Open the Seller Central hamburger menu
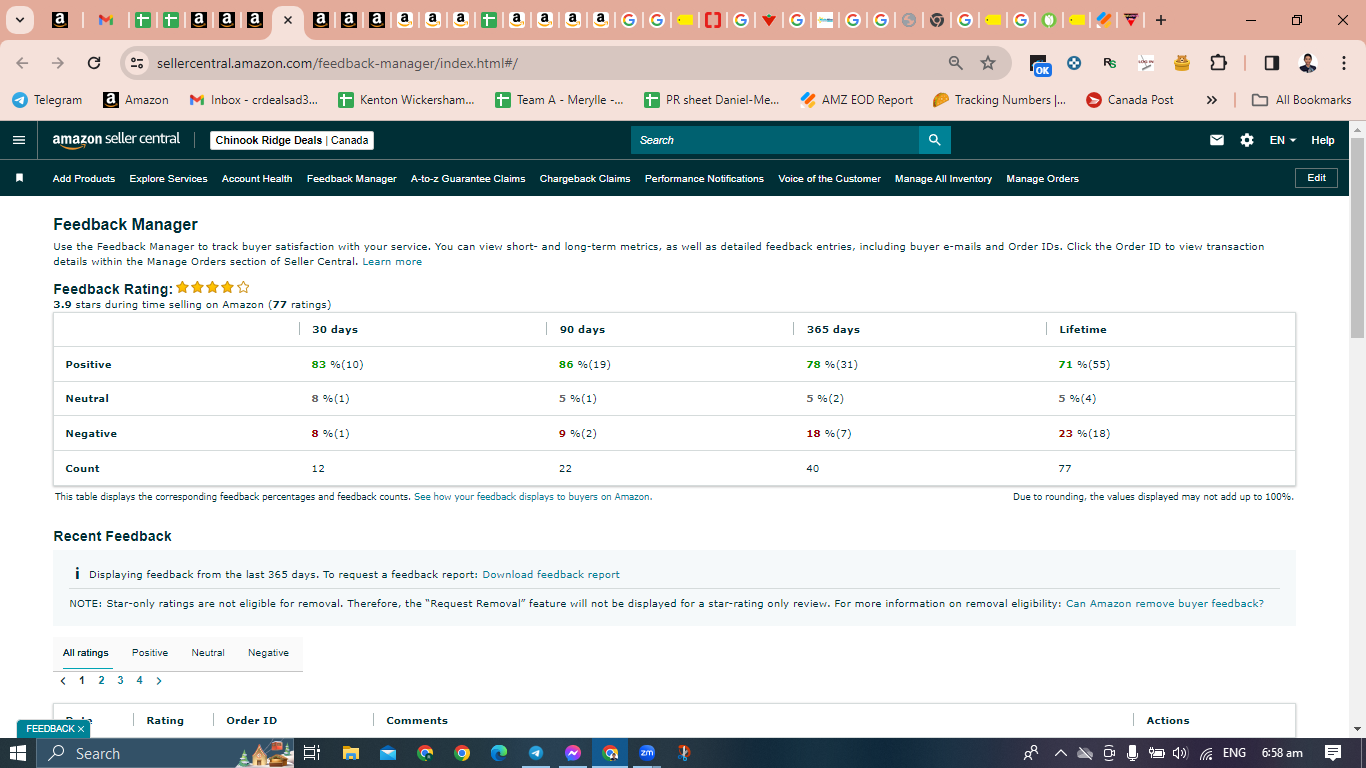The height and width of the screenshot is (768, 1366). (19, 140)
